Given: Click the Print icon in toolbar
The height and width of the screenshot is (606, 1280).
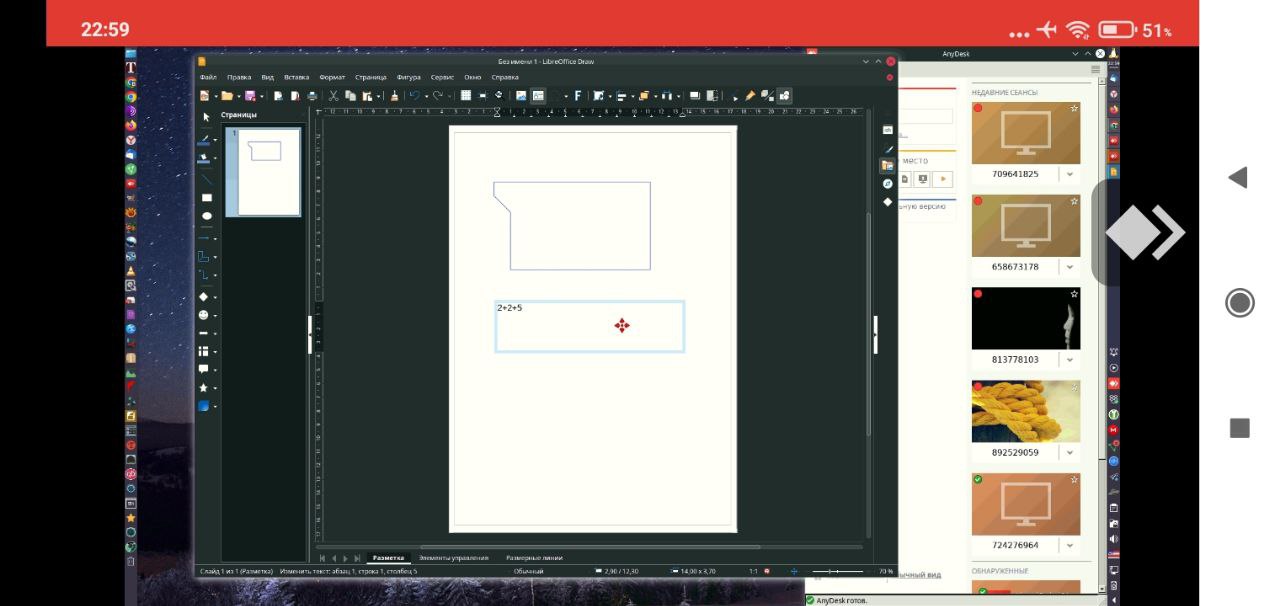Looking at the screenshot, I should (x=312, y=96).
